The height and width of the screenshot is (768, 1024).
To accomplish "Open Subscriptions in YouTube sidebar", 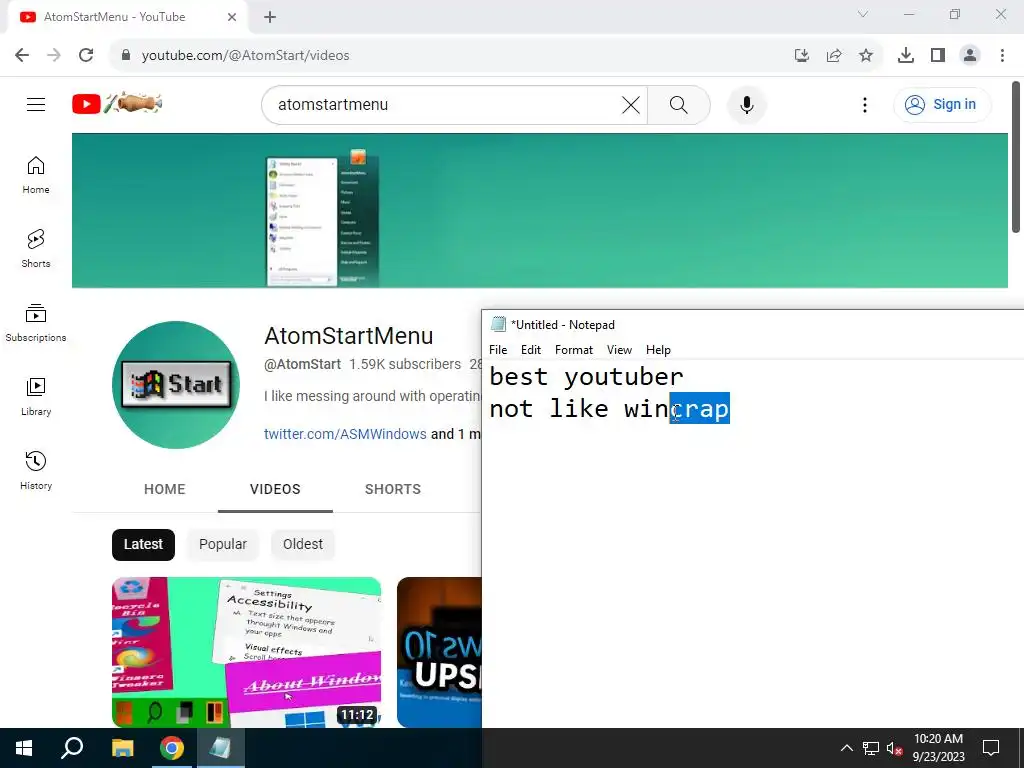I will 36,323.
